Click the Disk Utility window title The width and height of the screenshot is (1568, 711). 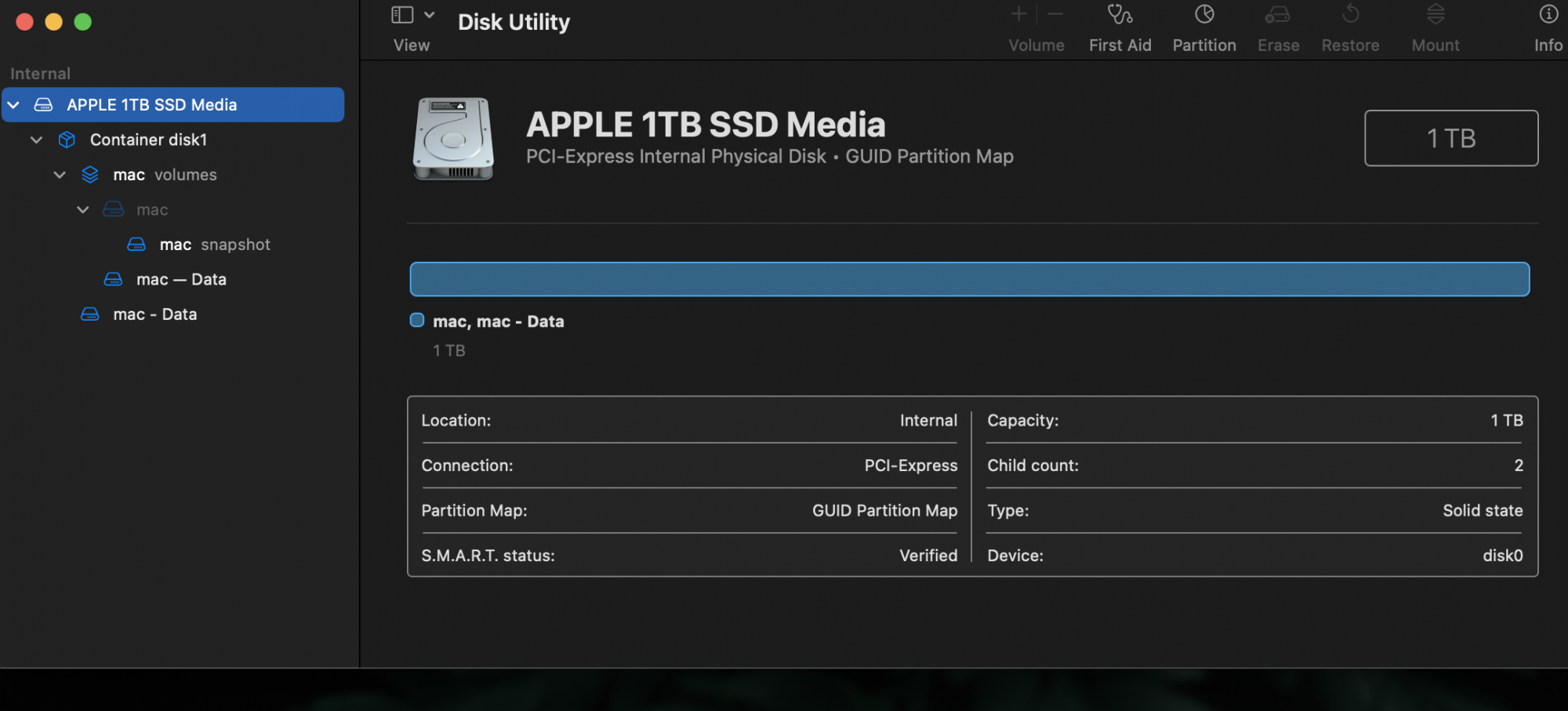[514, 22]
